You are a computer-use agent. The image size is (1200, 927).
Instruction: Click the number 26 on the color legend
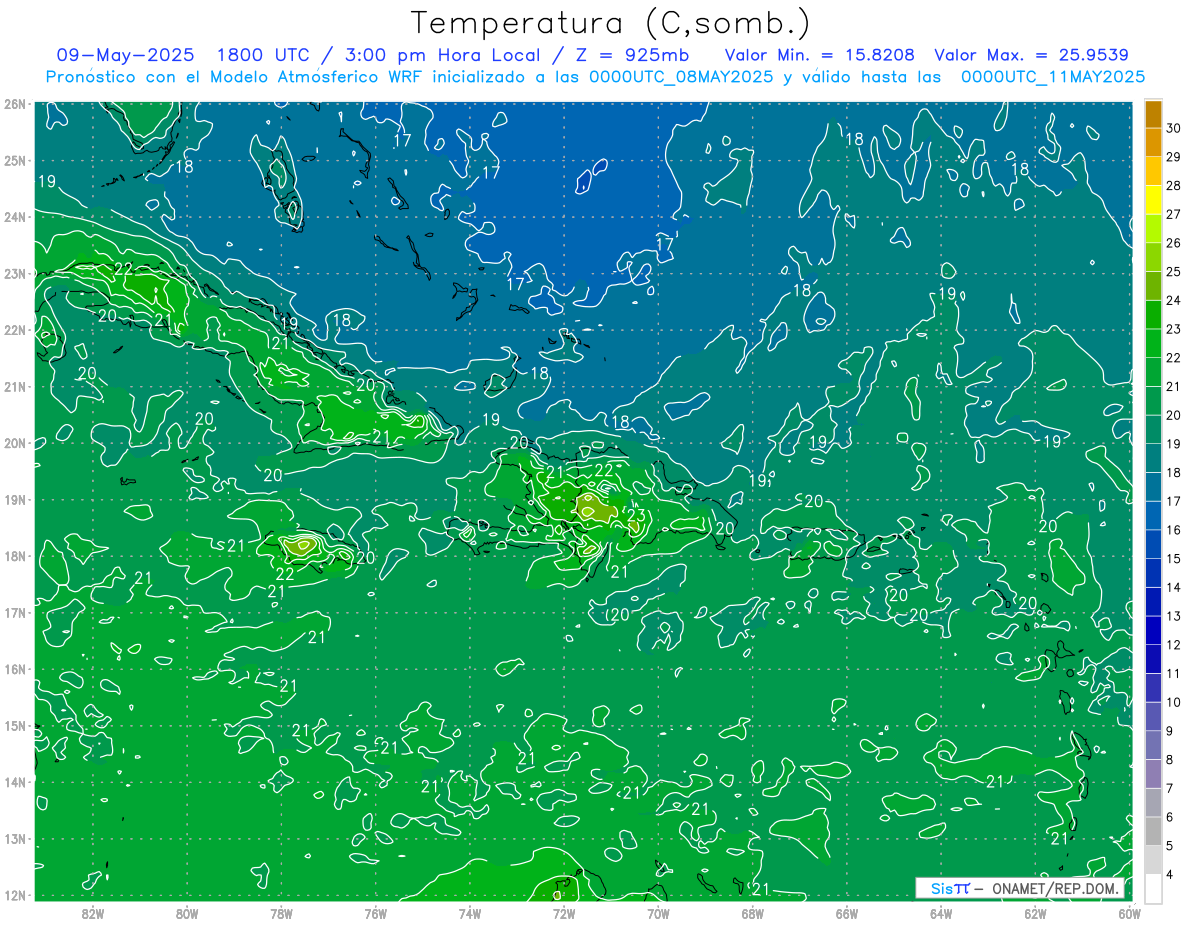click(1174, 243)
